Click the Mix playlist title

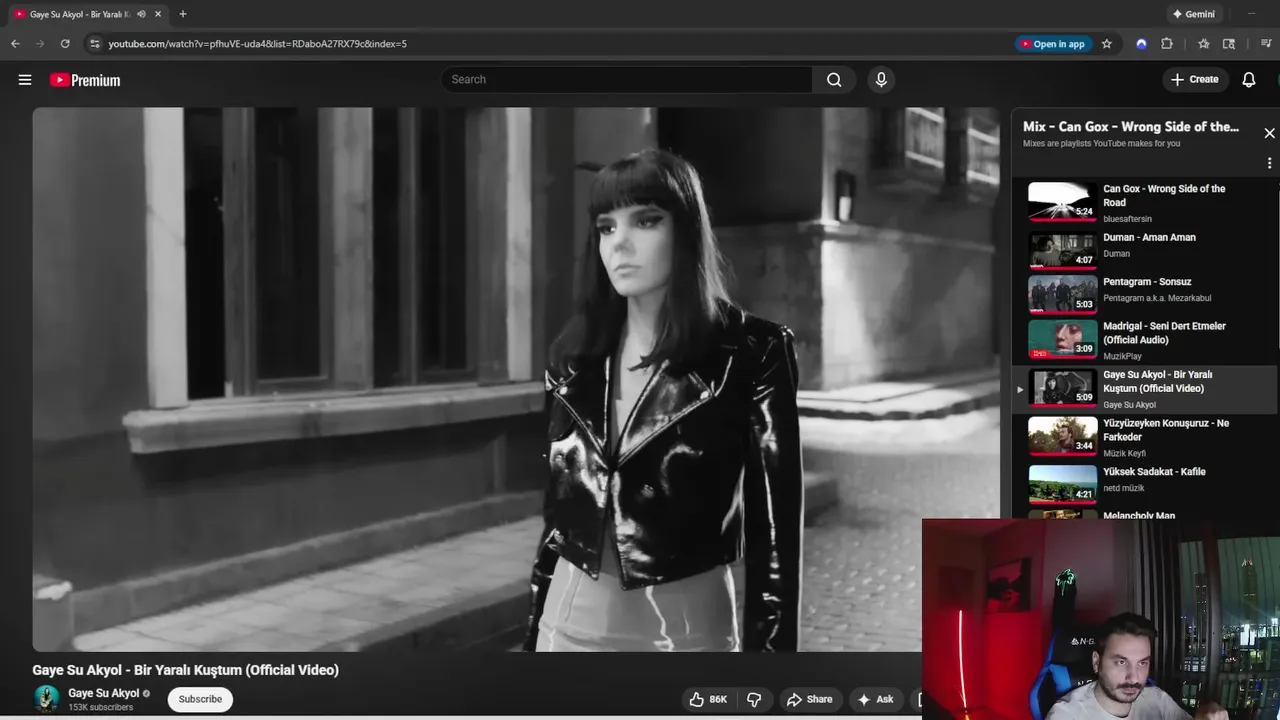(x=1130, y=127)
